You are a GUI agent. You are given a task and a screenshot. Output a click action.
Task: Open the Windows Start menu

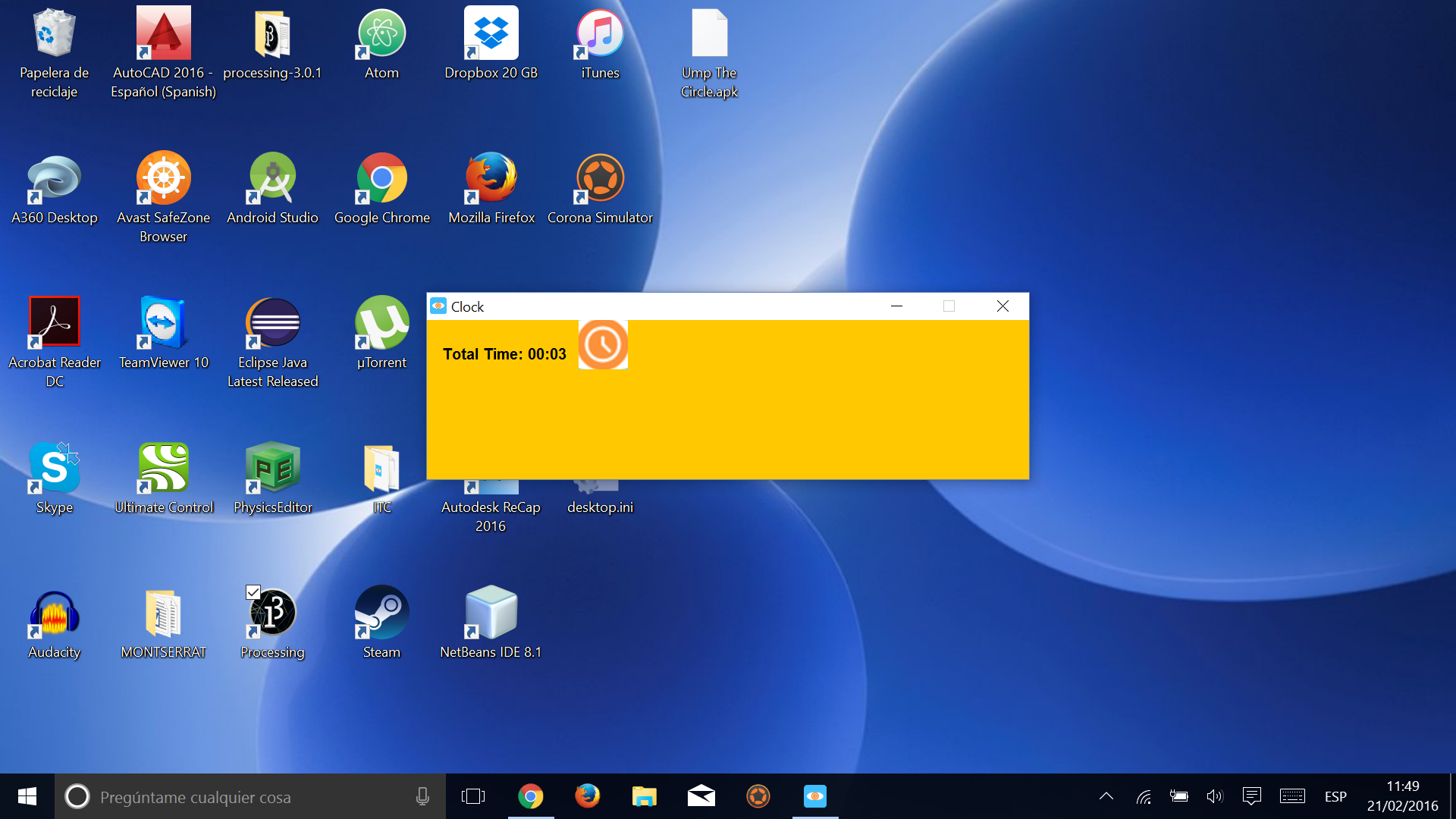[x=27, y=796]
